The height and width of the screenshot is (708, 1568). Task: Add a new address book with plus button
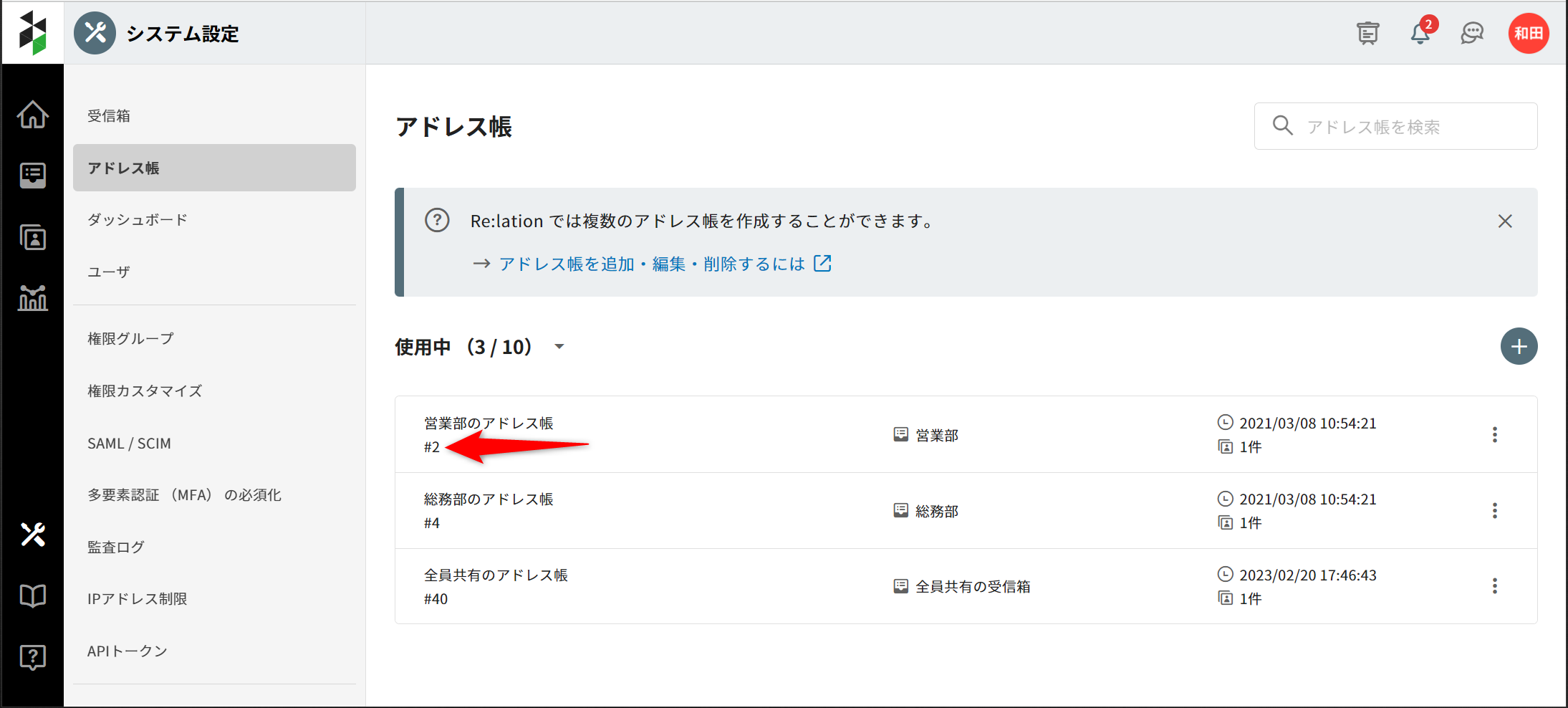[x=1519, y=347]
